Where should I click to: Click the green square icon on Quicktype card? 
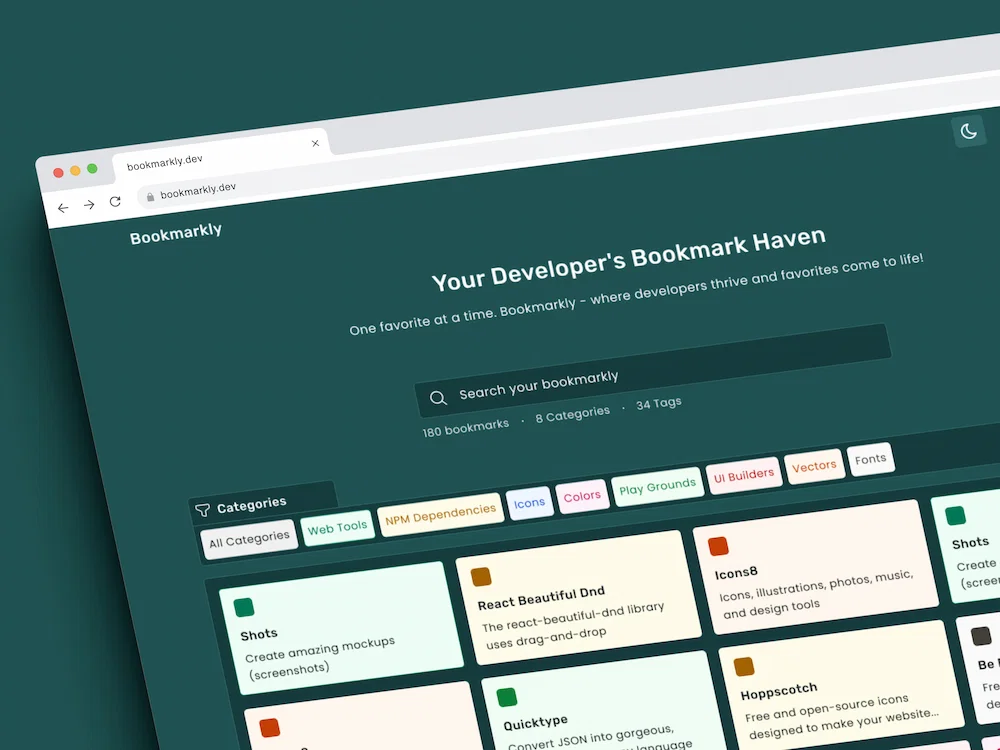(x=507, y=697)
